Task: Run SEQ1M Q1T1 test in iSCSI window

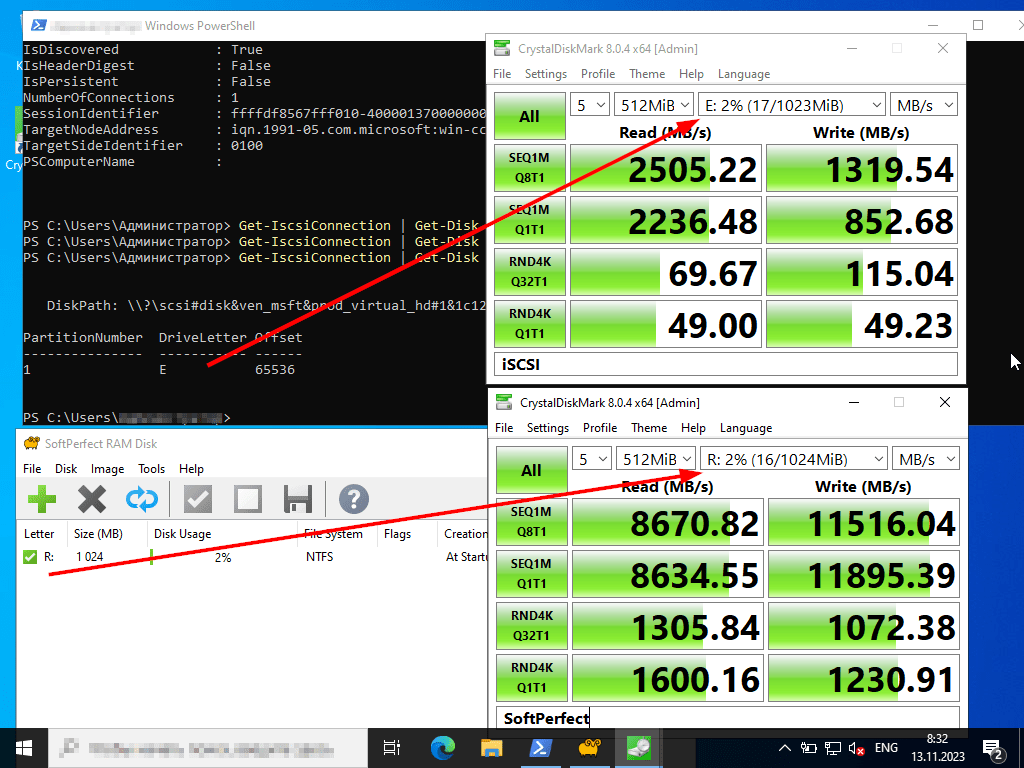Action: pyautogui.click(x=530, y=220)
